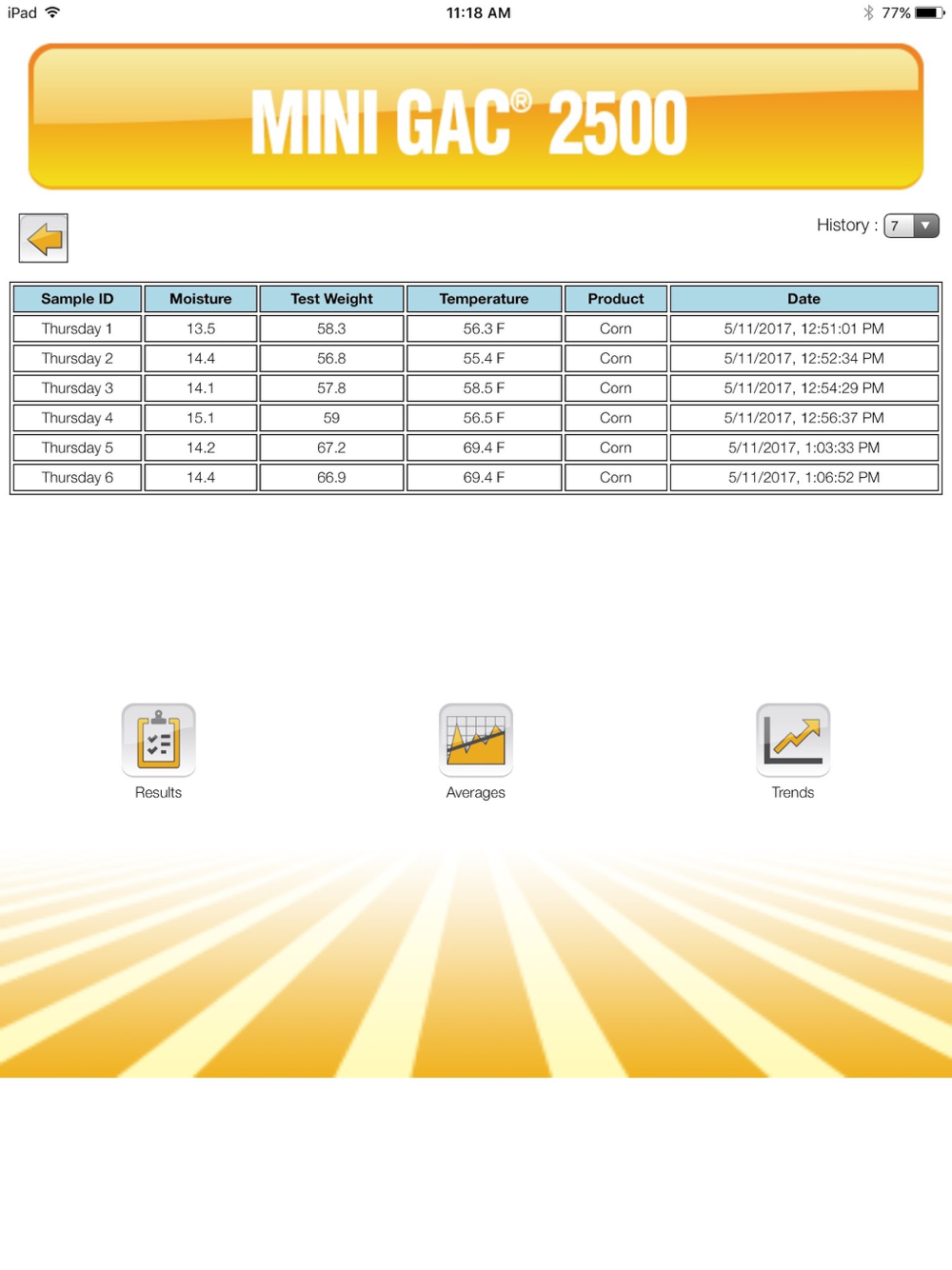
Task: Select the Thursday 6 sample cell
Action: pos(77,477)
